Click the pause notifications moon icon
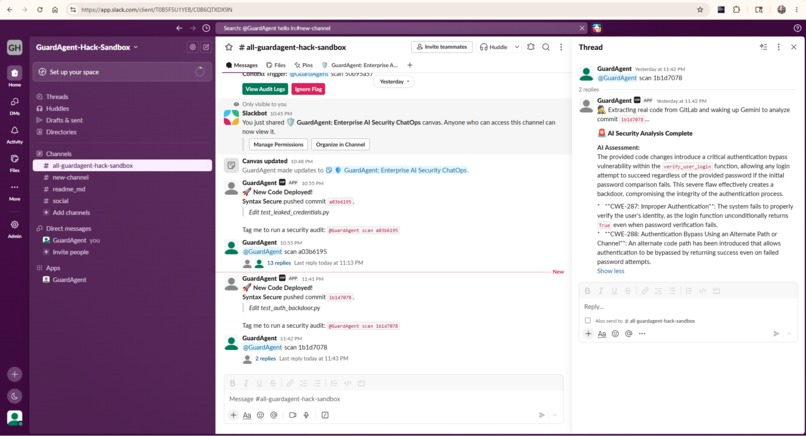 (14, 396)
